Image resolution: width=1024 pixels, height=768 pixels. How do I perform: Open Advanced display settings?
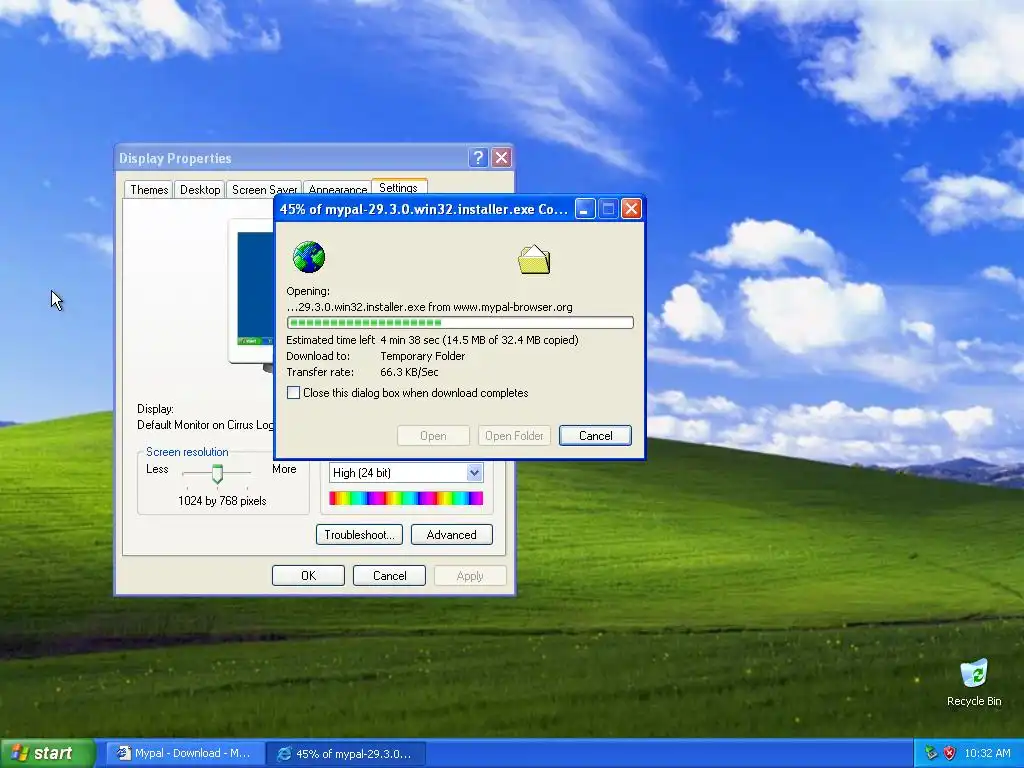tap(451, 535)
